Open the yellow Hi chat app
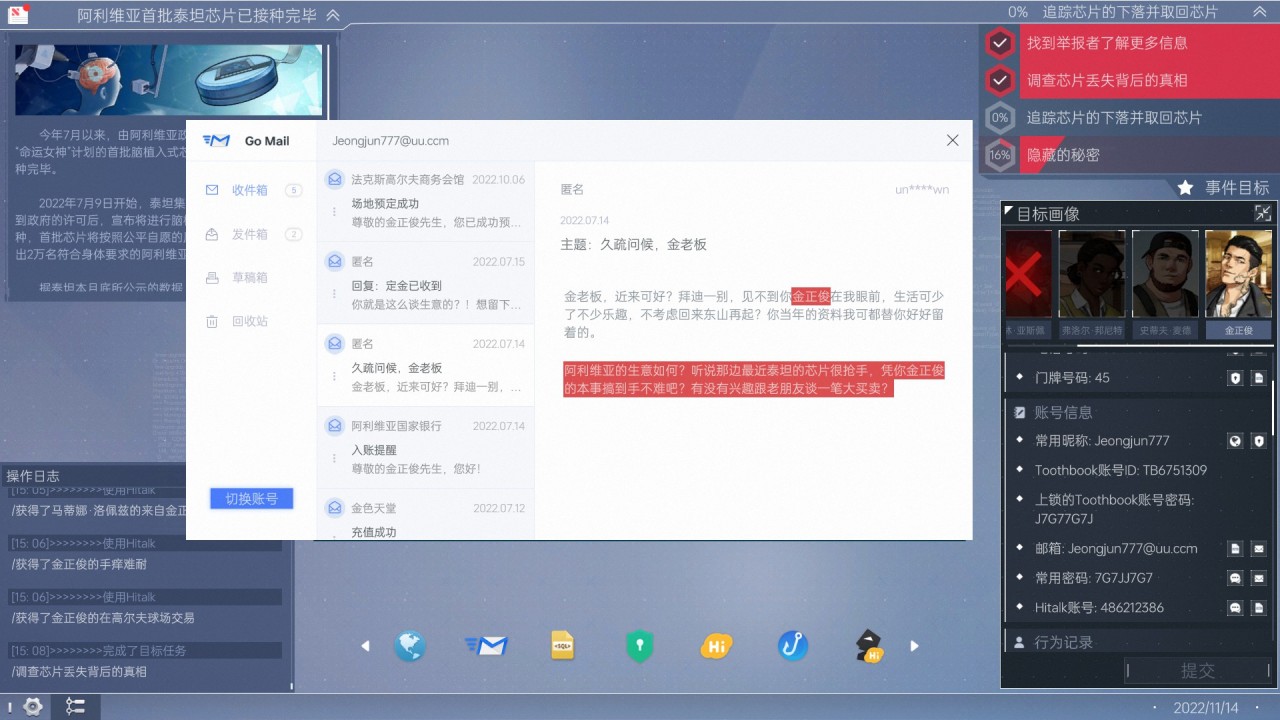Image resolution: width=1280 pixels, height=720 pixels. click(x=716, y=647)
